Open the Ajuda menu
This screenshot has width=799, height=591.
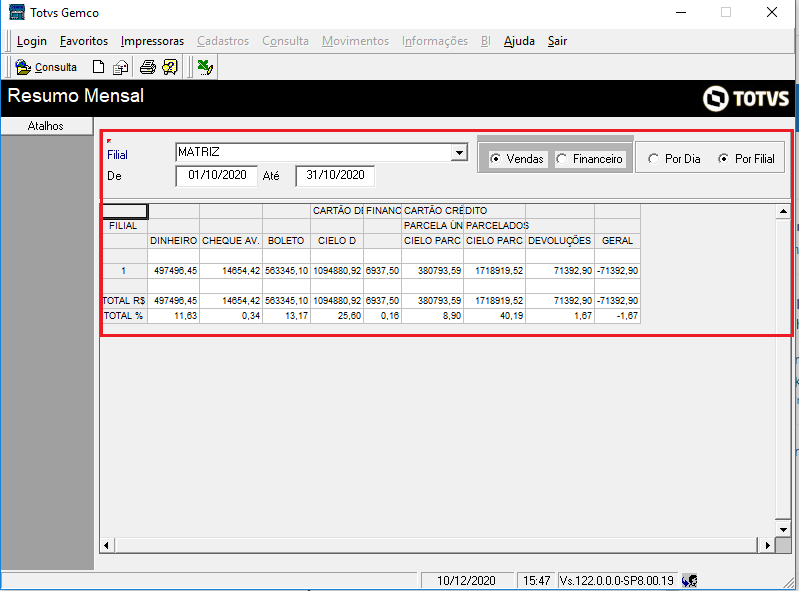[519, 41]
